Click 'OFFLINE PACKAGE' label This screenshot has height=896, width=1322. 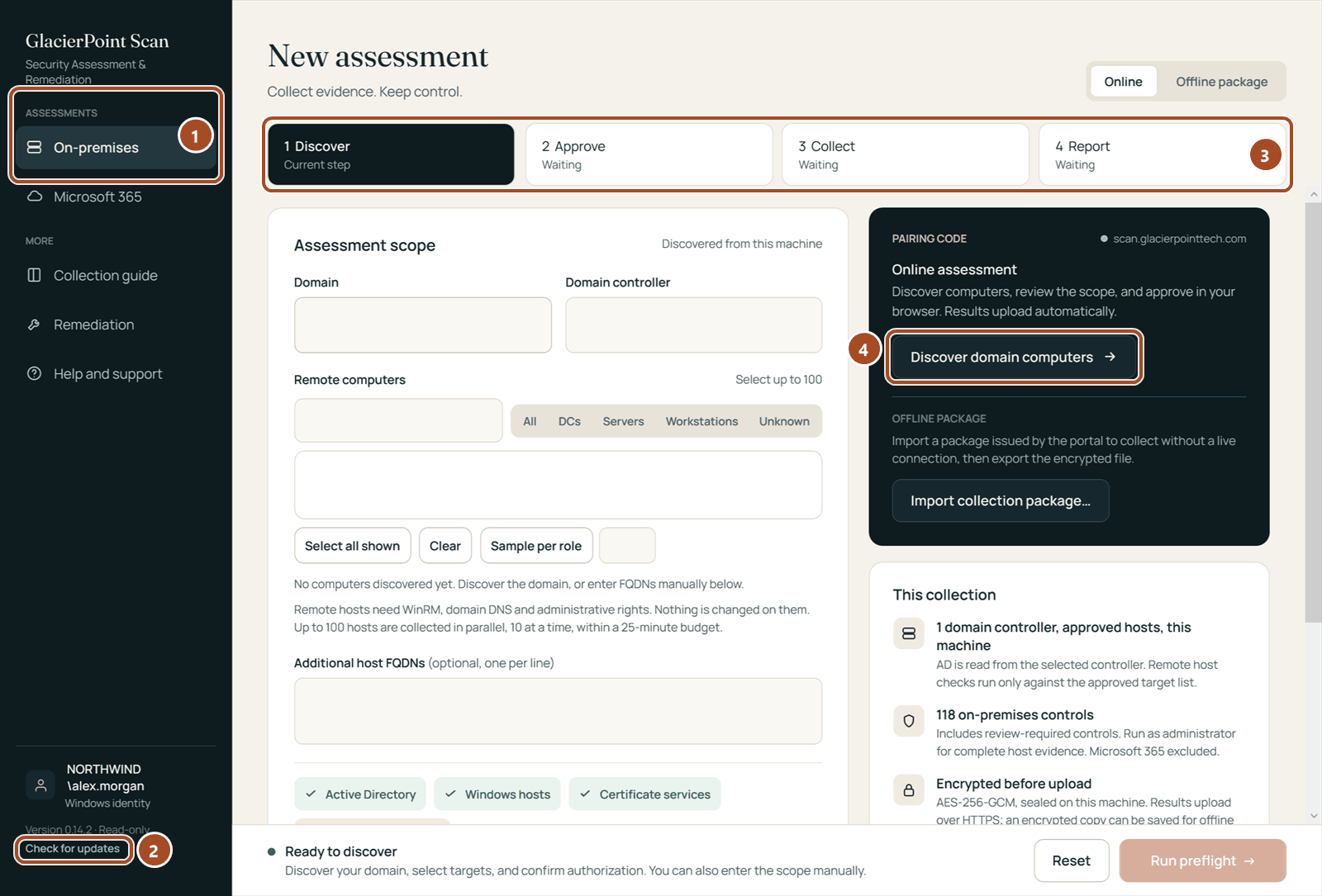tap(939, 419)
